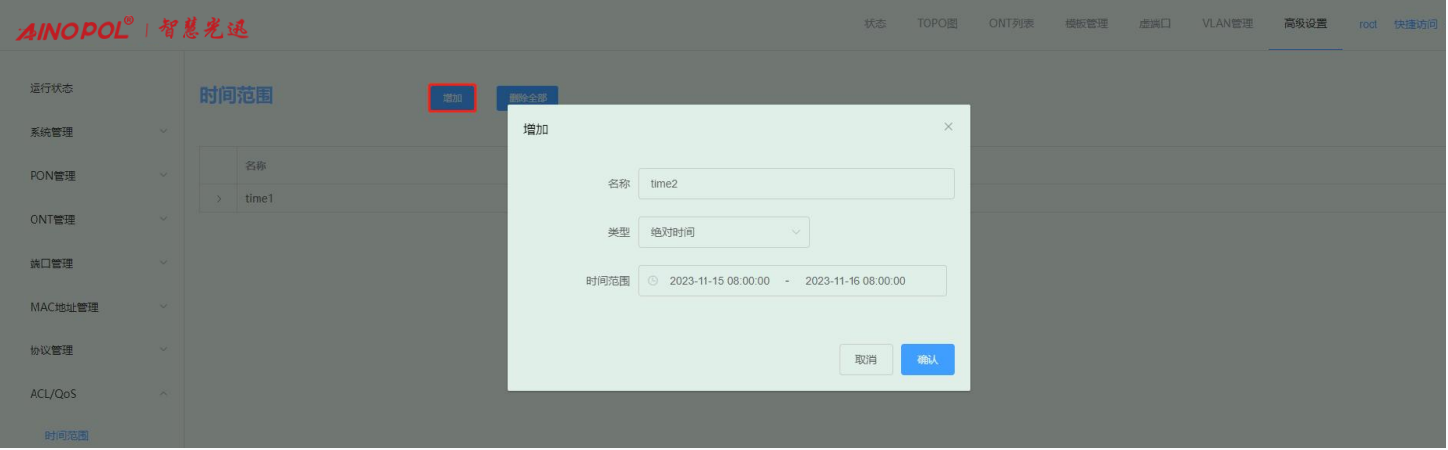Click the start date 2023-11-15 08:00:00

coord(719,281)
